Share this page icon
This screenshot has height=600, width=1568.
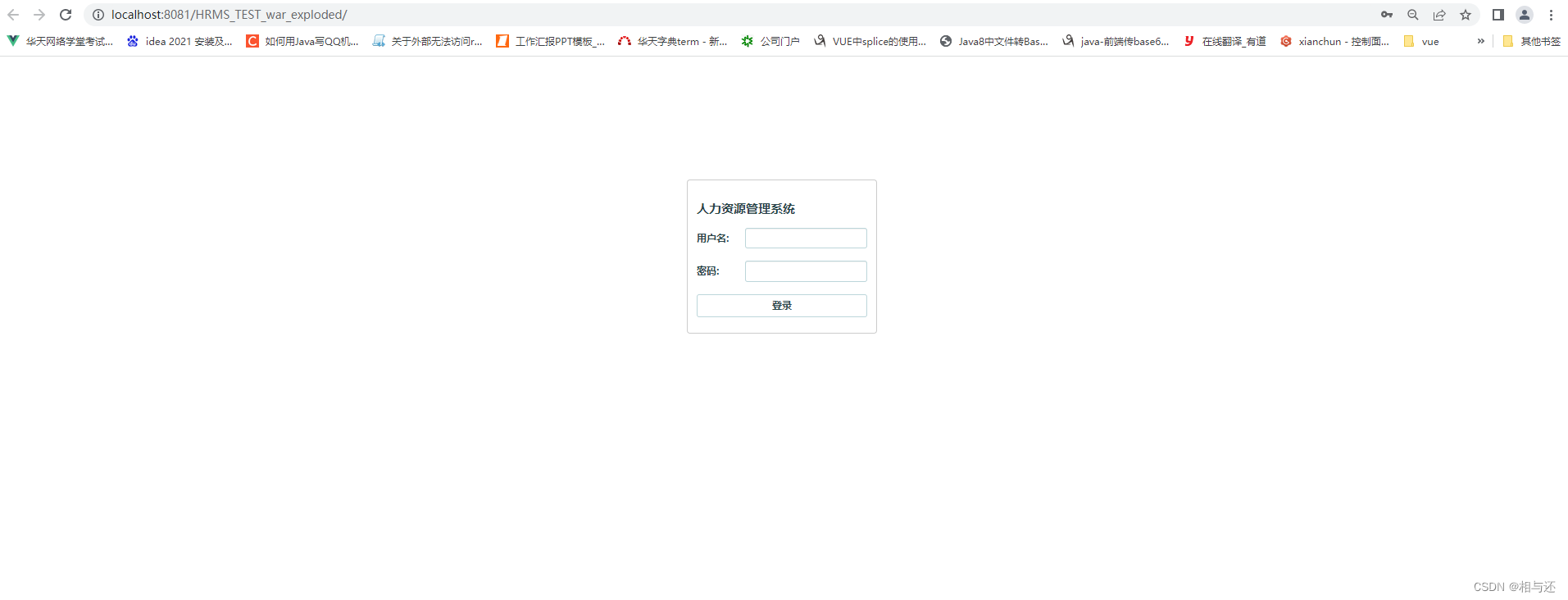click(1439, 15)
